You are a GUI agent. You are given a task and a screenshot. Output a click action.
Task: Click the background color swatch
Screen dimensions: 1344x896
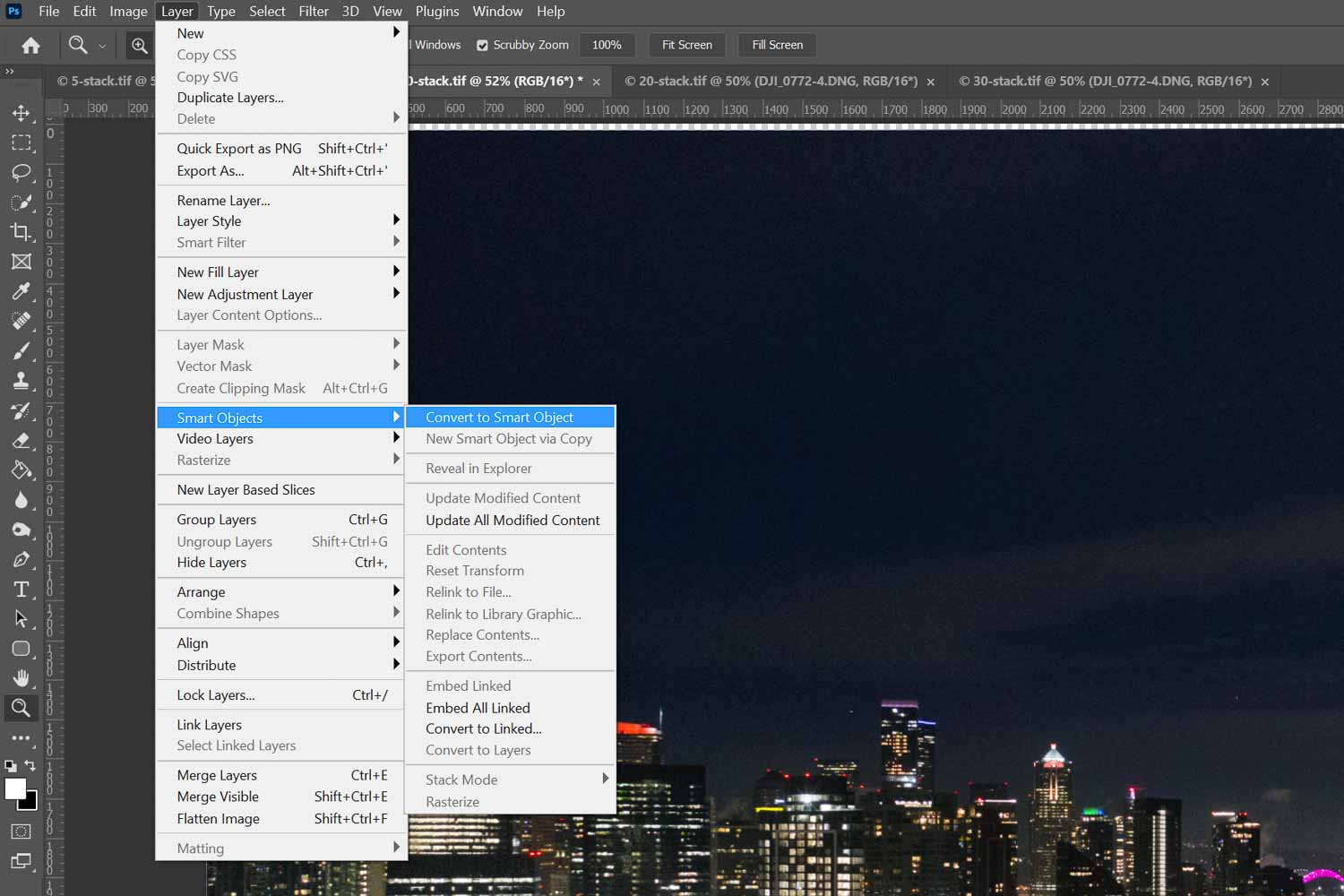pyautogui.click(x=31, y=803)
